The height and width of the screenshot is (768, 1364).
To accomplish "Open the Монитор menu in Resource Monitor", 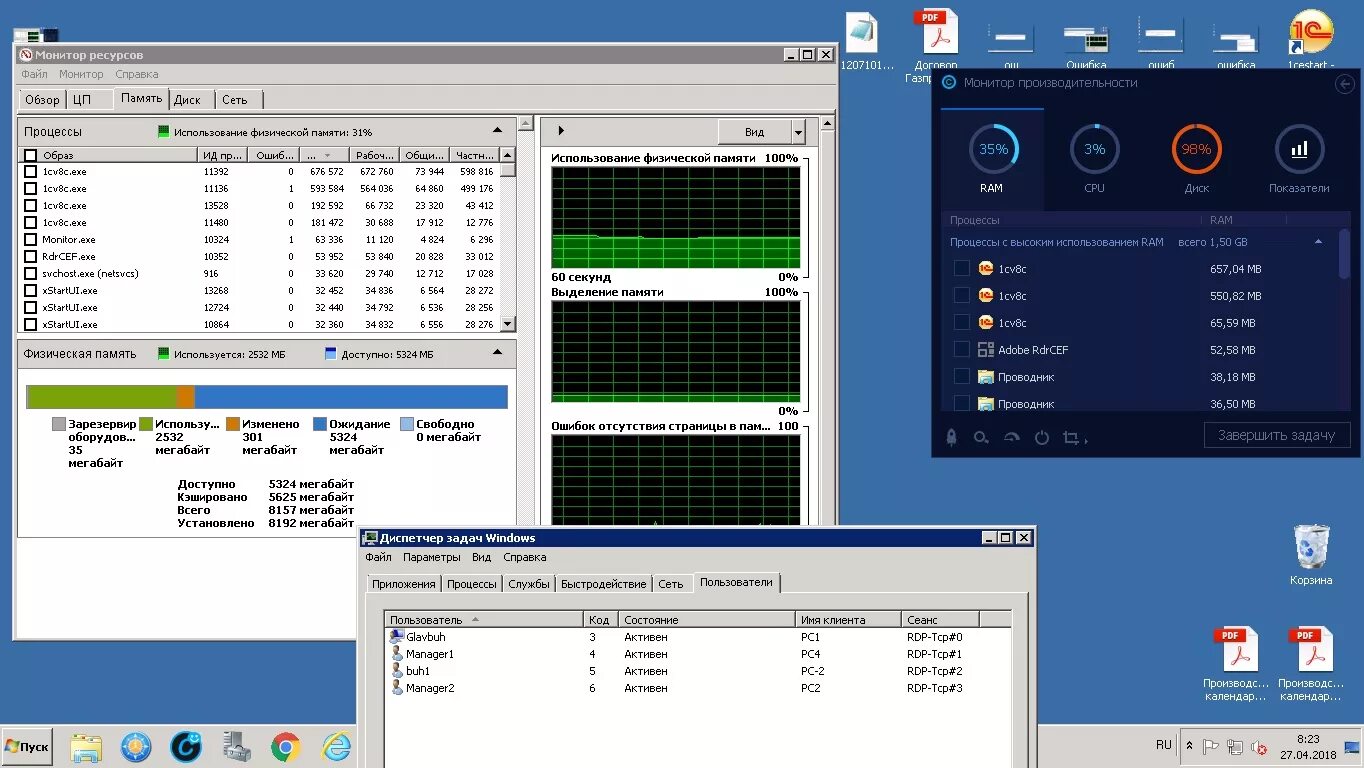I will point(81,74).
